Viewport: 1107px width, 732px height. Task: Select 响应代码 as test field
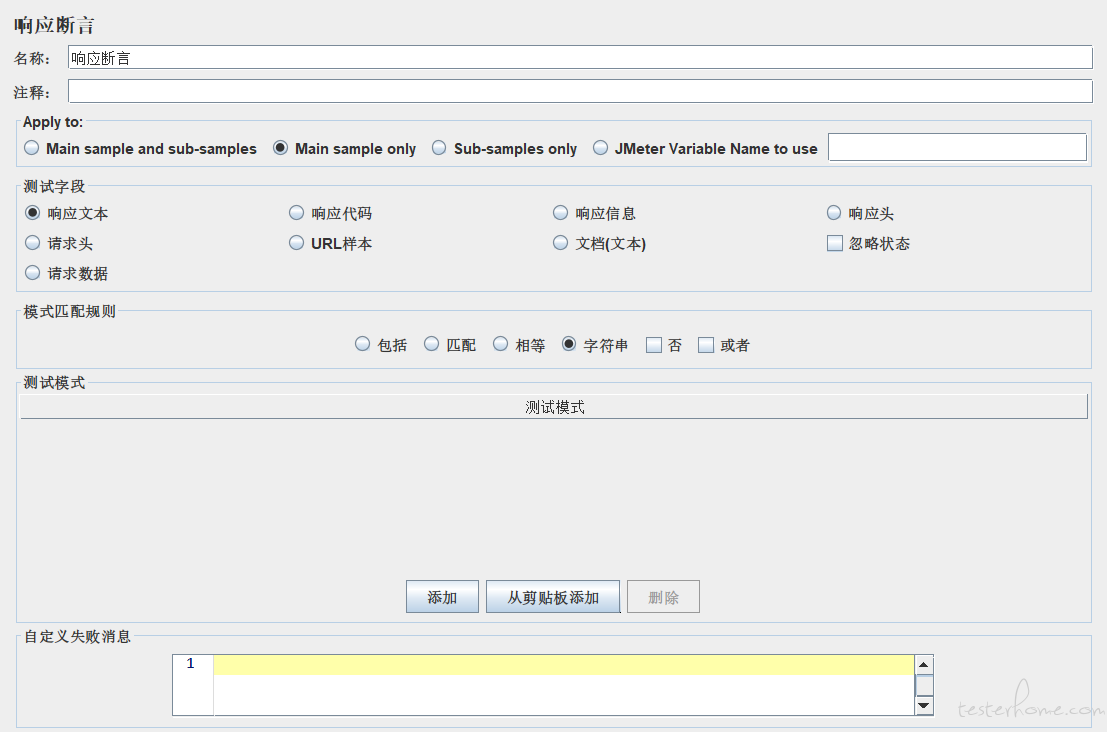[296, 213]
